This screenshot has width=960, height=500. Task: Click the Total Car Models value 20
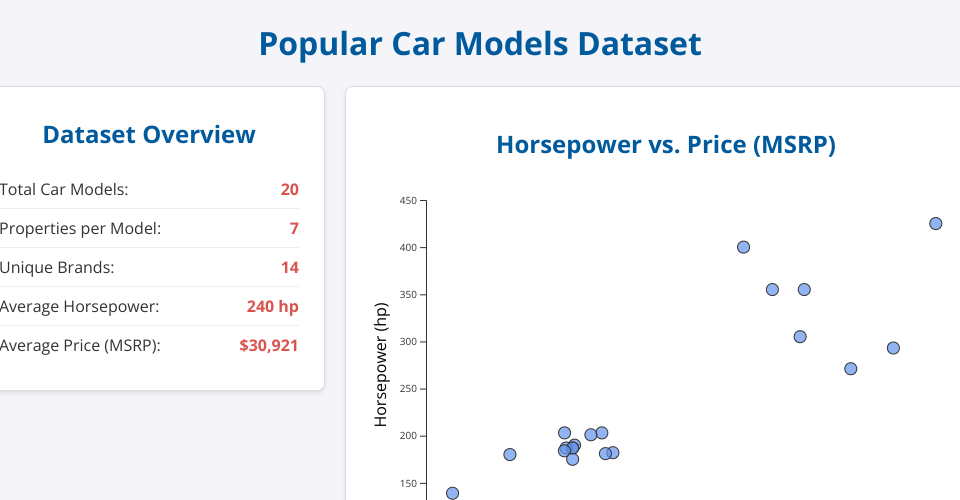(289, 190)
